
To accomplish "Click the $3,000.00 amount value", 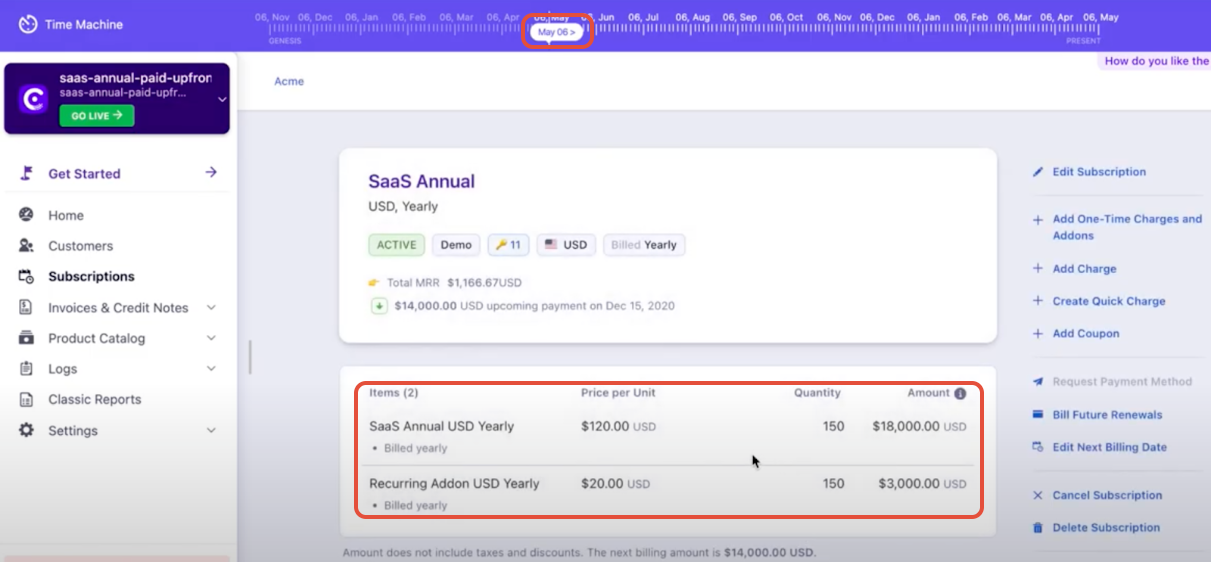I will [922, 483].
